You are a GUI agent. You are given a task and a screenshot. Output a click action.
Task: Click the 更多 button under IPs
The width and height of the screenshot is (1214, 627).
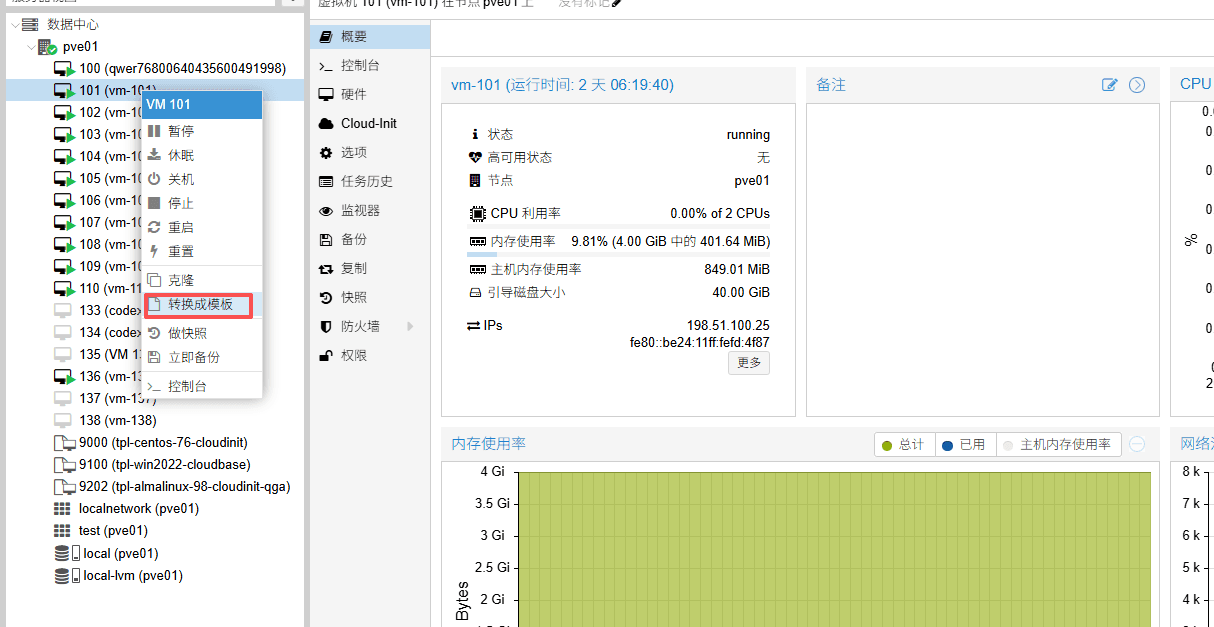tap(749, 363)
